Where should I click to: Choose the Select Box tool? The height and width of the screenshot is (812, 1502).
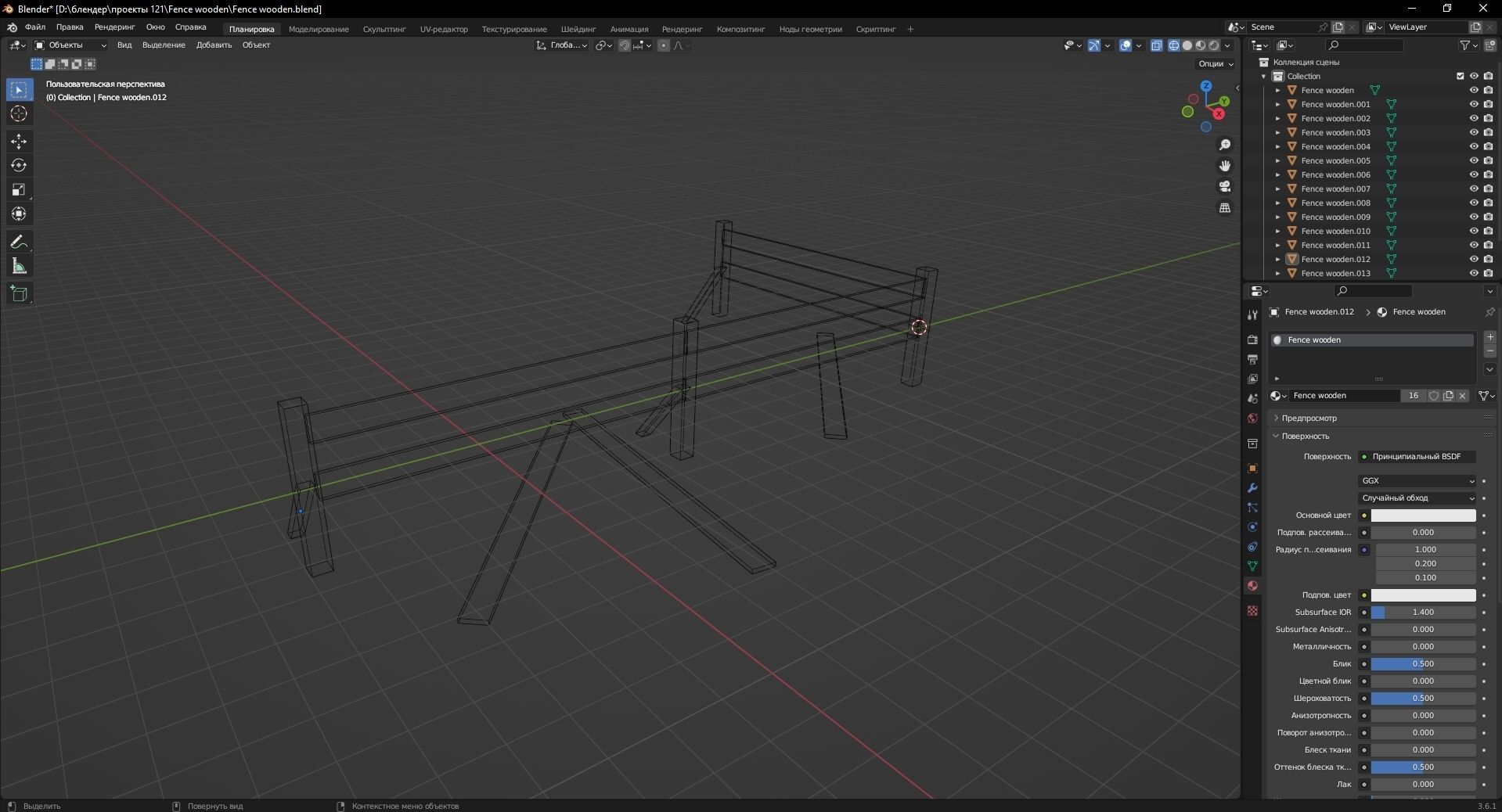point(19,90)
